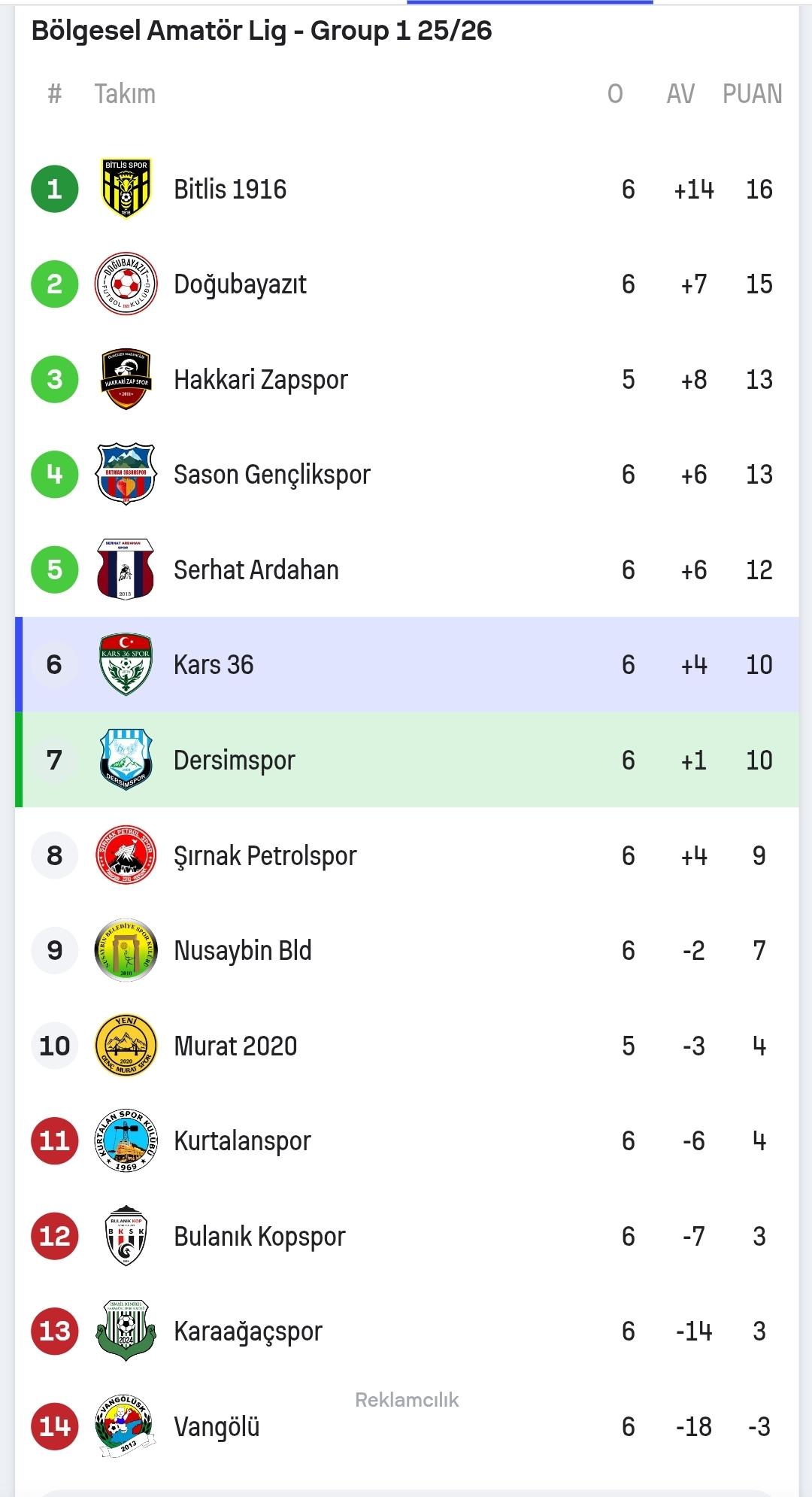Click the Serhat Ardahan crest

click(126, 569)
